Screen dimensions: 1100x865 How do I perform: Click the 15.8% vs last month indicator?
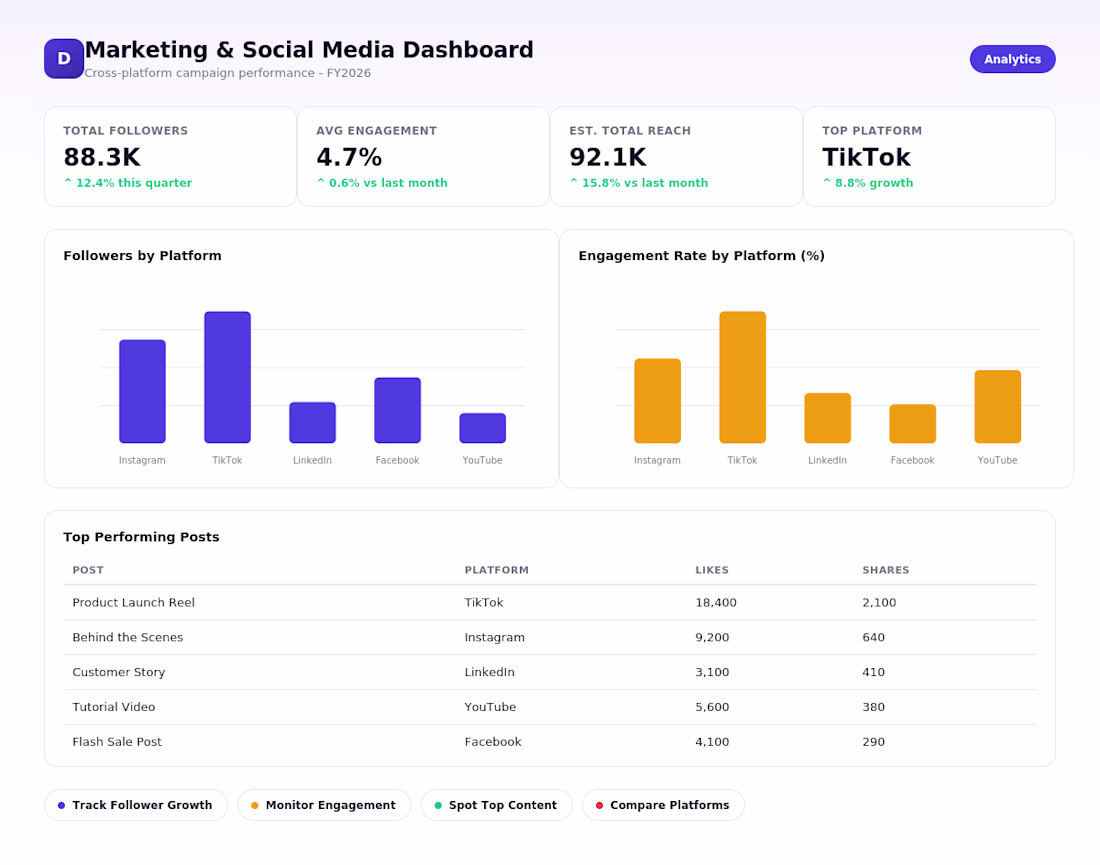point(639,183)
